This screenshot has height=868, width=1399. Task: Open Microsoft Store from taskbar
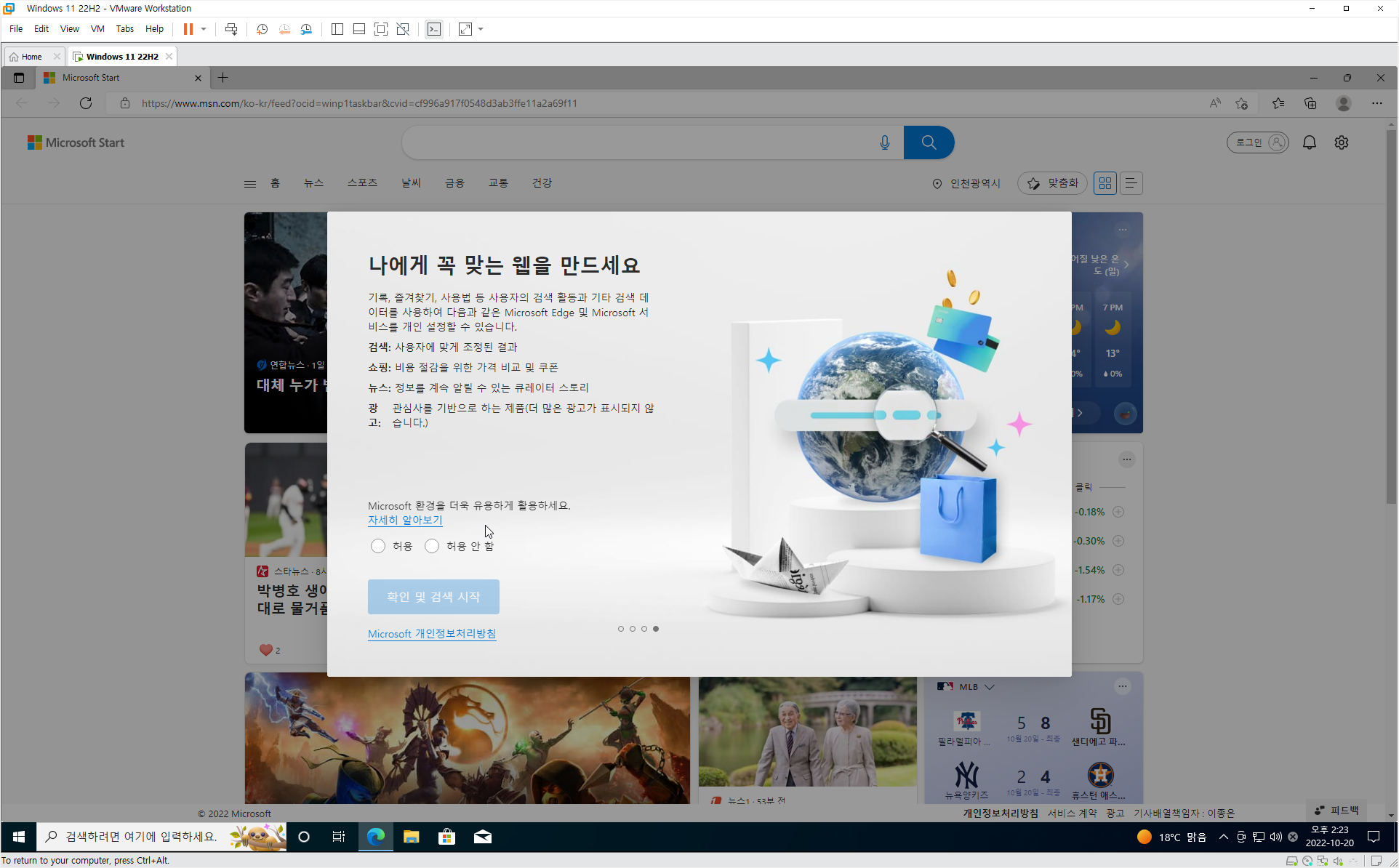click(446, 837)
